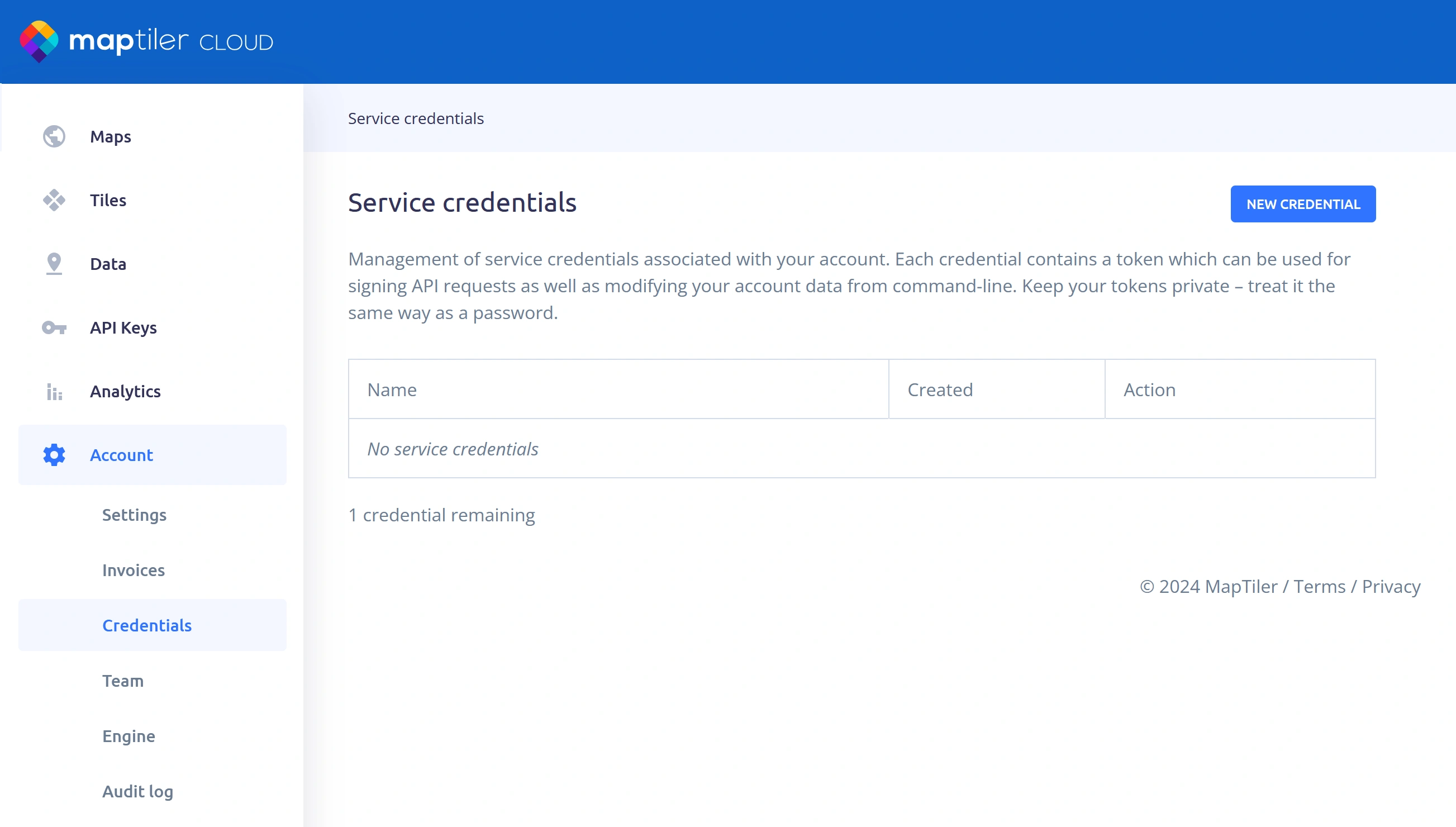Screen dimensions: 1456x827
Task: Click the Tiles diamond grid icon
Action: coord(54,200)
